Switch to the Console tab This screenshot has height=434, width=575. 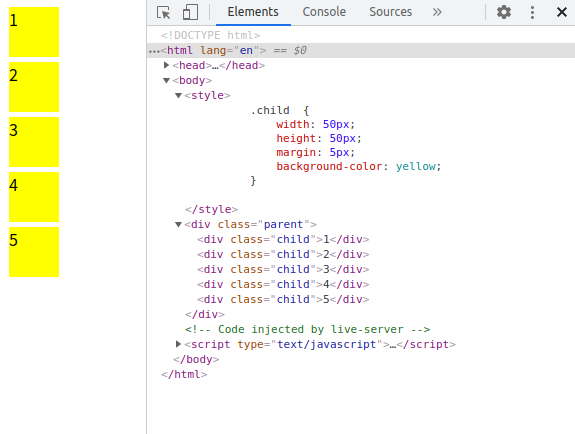324,12
